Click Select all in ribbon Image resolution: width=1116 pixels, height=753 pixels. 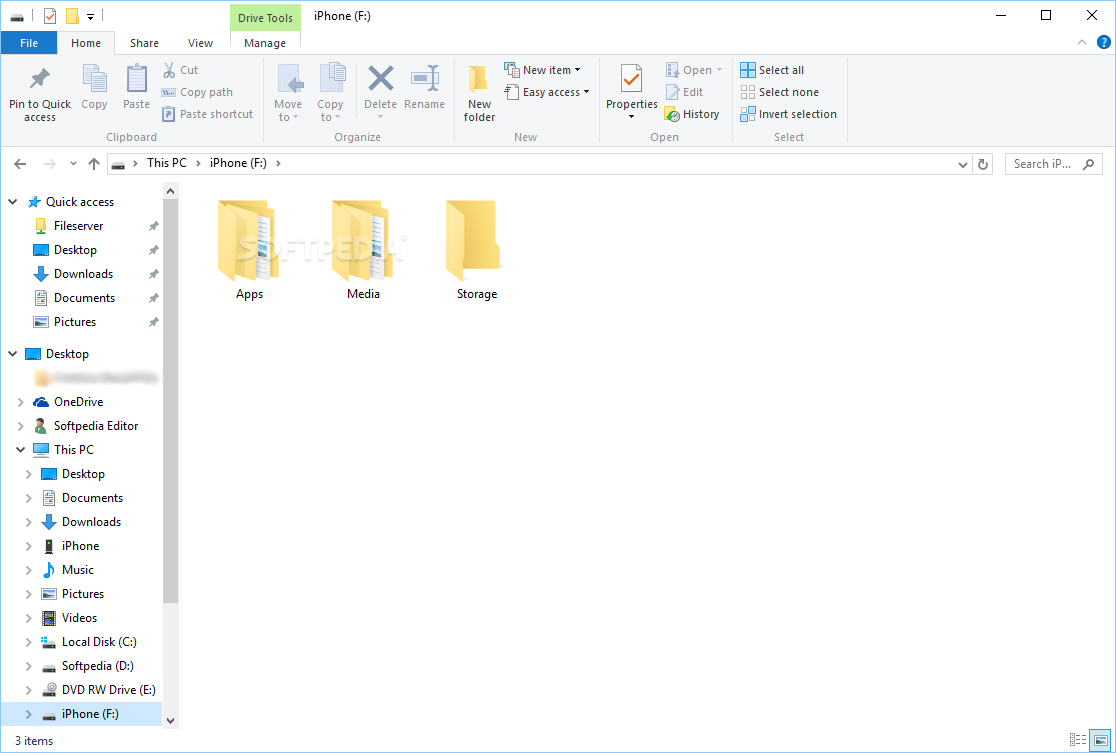click(772, 70)
